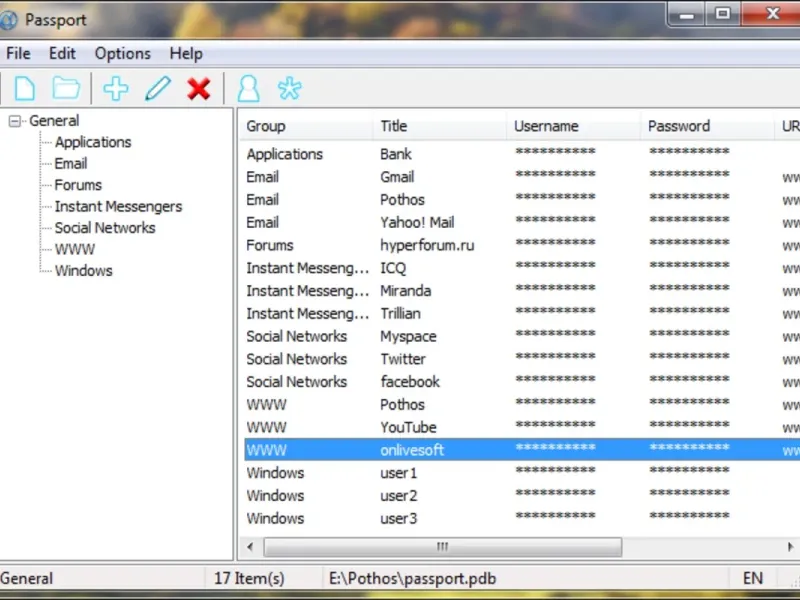Sort by the Group column header

(x=308, y=126)
